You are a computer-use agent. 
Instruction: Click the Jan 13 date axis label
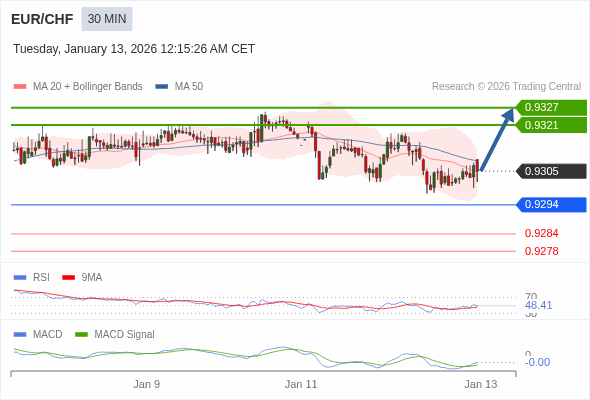coord(481,384)
